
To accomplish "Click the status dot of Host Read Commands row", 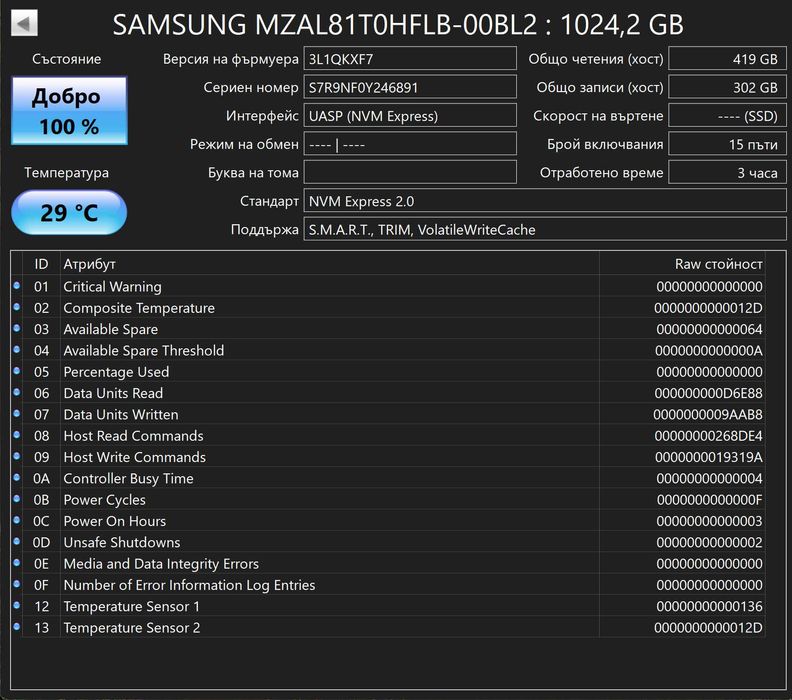I will click(17, 434).
